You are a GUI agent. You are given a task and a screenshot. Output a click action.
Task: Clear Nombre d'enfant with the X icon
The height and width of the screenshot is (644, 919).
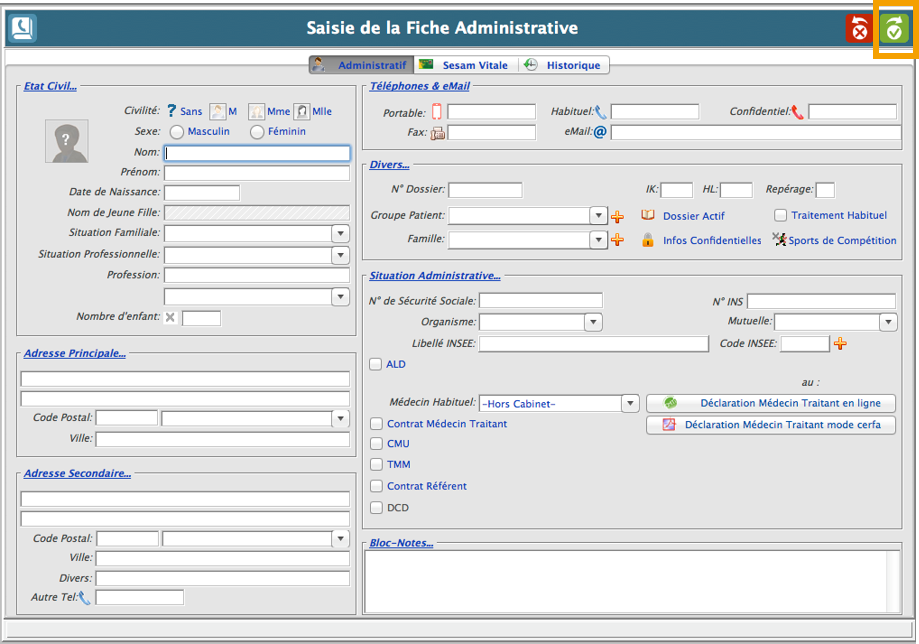pos(170,317)
